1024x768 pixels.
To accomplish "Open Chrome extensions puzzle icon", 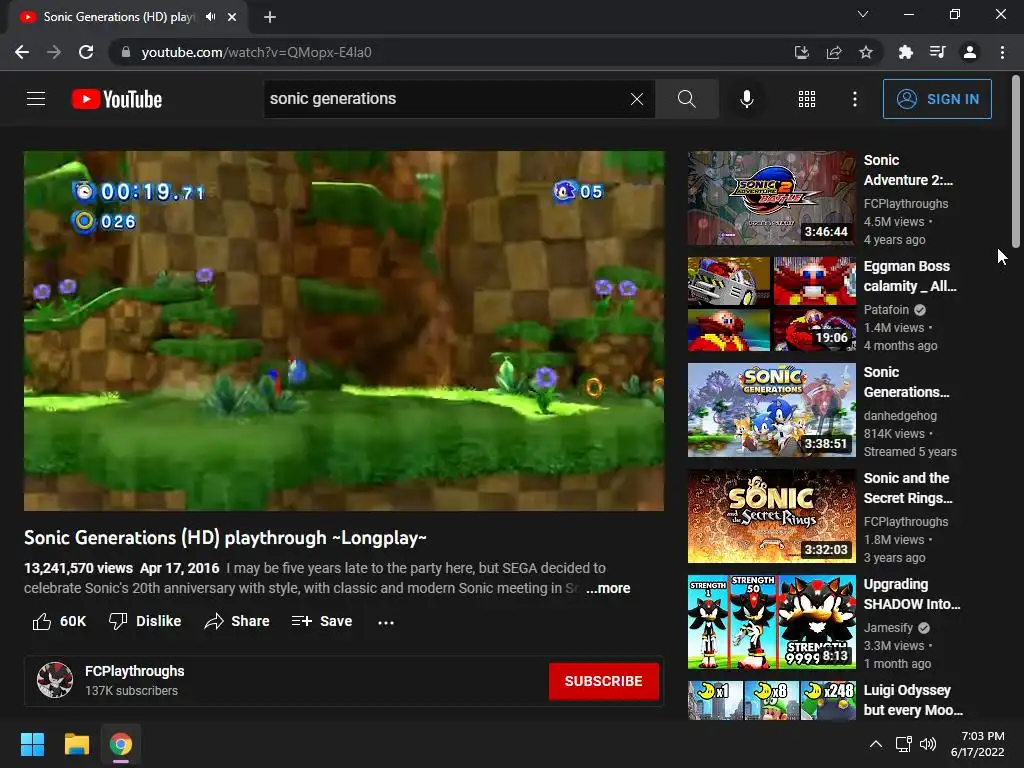I will (x=905, y=52).
